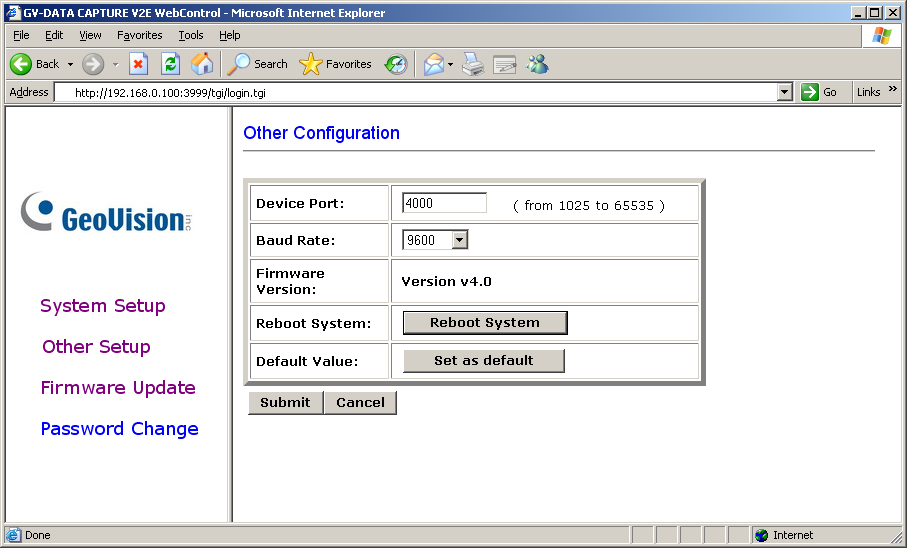The image size is (907, 548).
Task: Click the green Go arrow button
Action: 810,91
